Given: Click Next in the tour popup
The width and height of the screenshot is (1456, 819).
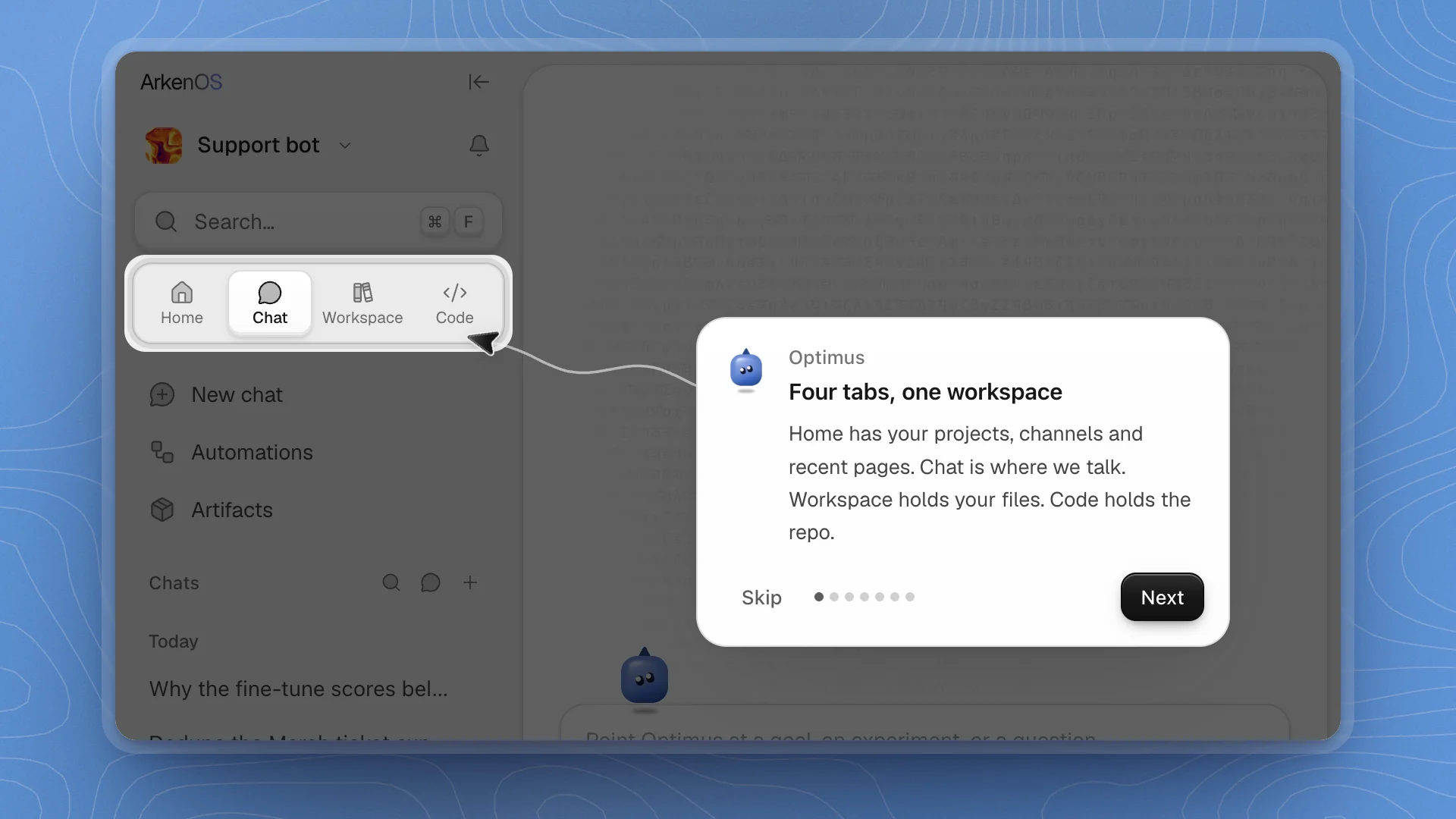Looking at the screenshot, I should coord(1163,598).
